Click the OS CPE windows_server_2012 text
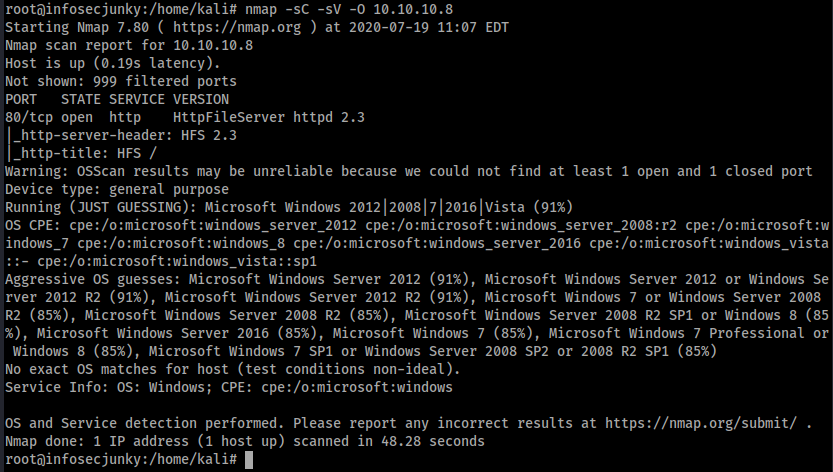 pos(213,225)
